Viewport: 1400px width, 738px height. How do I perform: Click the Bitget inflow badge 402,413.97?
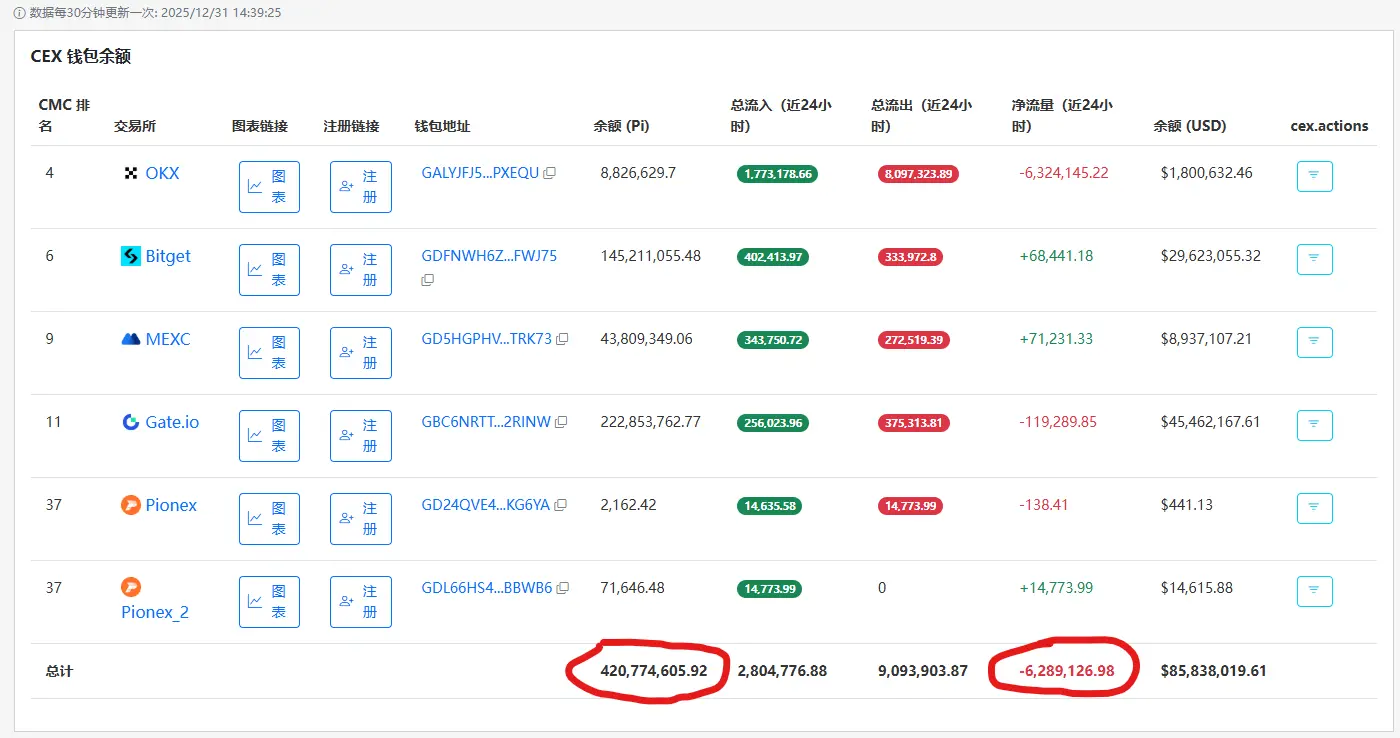[773, 257]
